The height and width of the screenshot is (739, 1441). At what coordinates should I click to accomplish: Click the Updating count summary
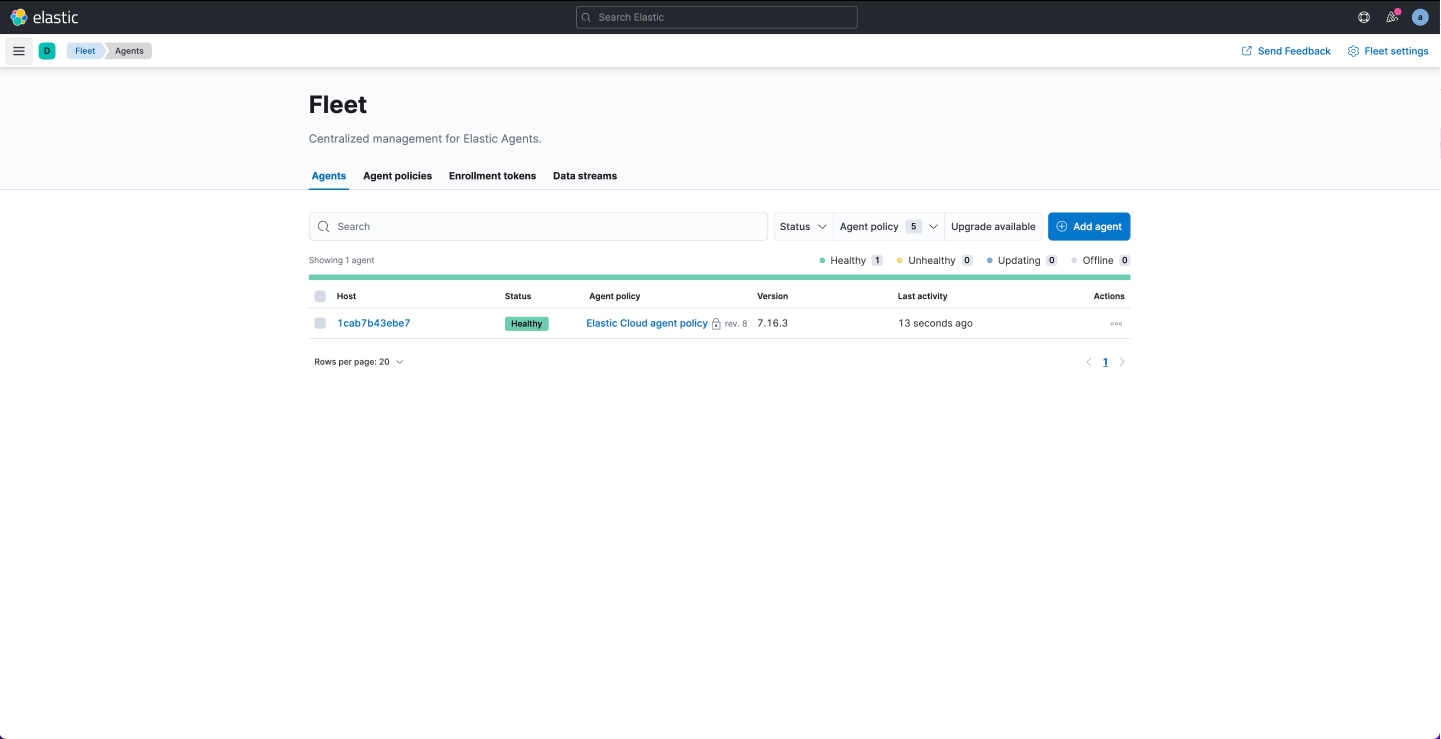1022,260
